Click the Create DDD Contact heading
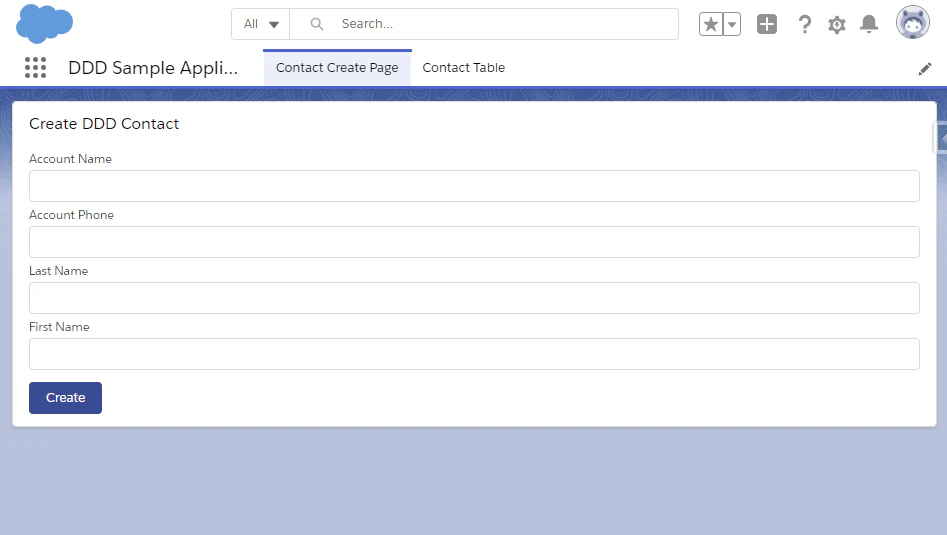Screen dimensions: 947x535 click(x=104, y=124)
